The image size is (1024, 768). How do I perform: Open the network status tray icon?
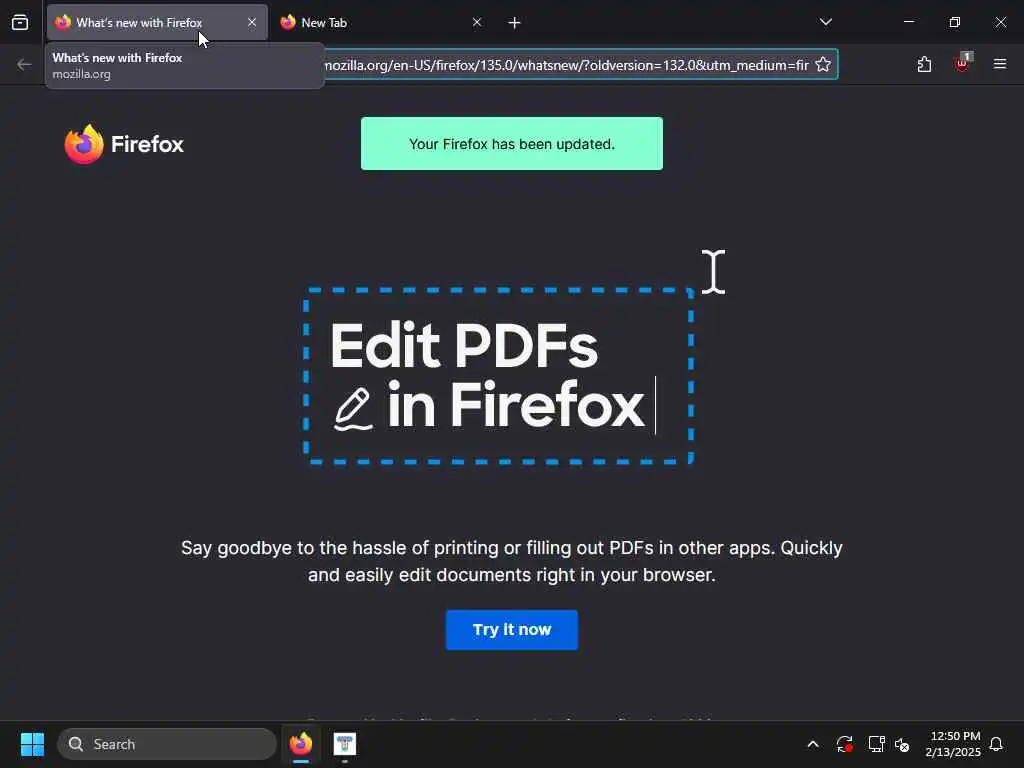click(876, 744)
